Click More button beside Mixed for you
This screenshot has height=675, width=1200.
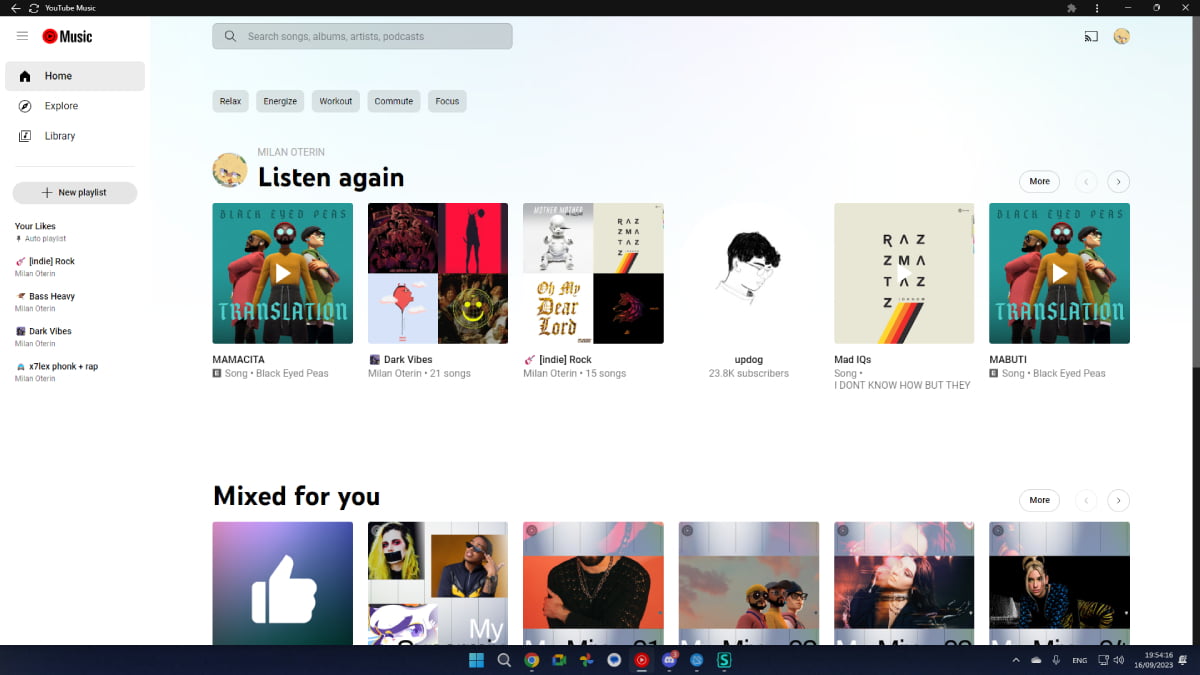click(1039, 500)
